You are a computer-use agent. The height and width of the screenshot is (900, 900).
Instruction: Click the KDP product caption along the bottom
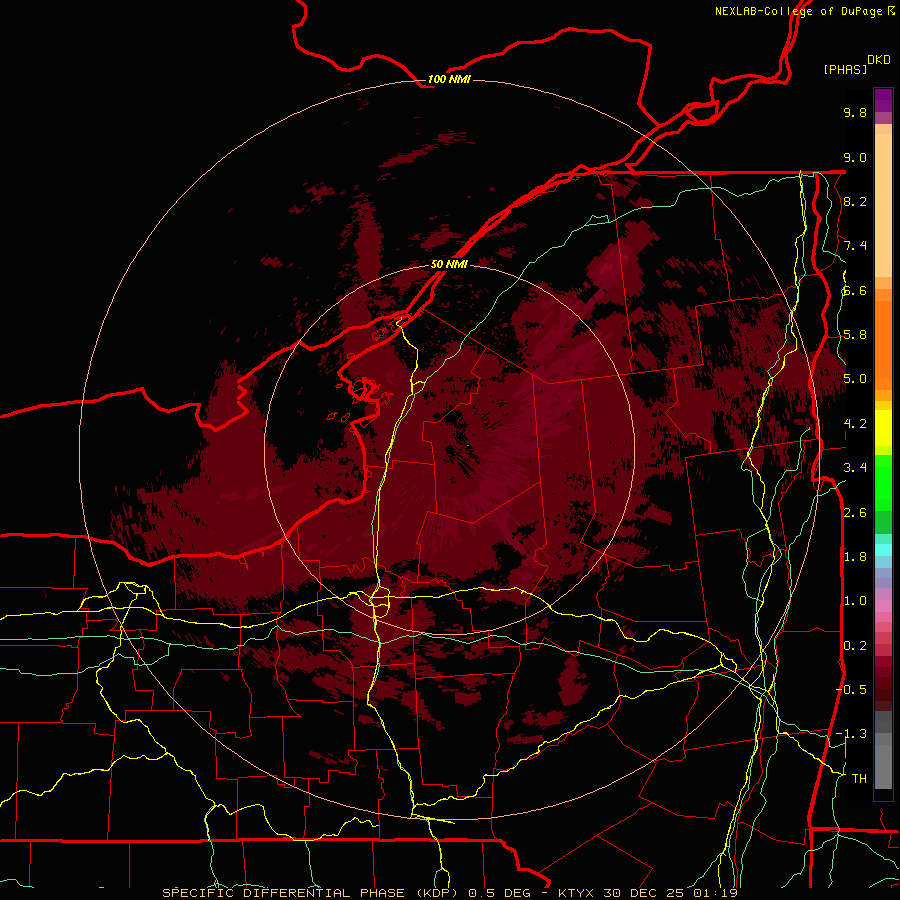pos(450,893)
